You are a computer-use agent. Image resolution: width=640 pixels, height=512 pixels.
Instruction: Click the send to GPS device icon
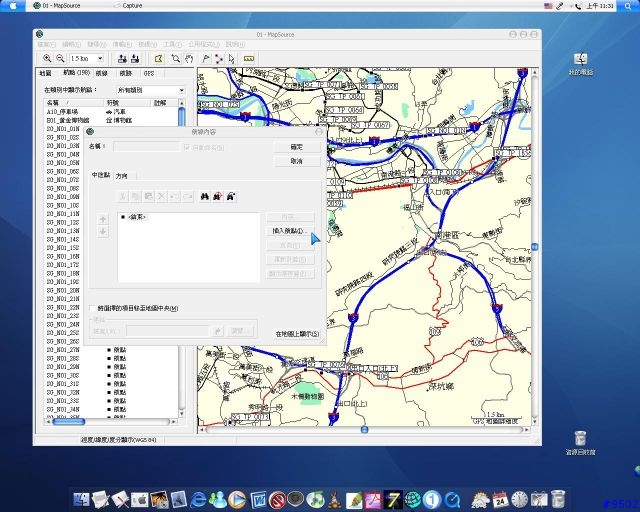click(x=122, y=58)
